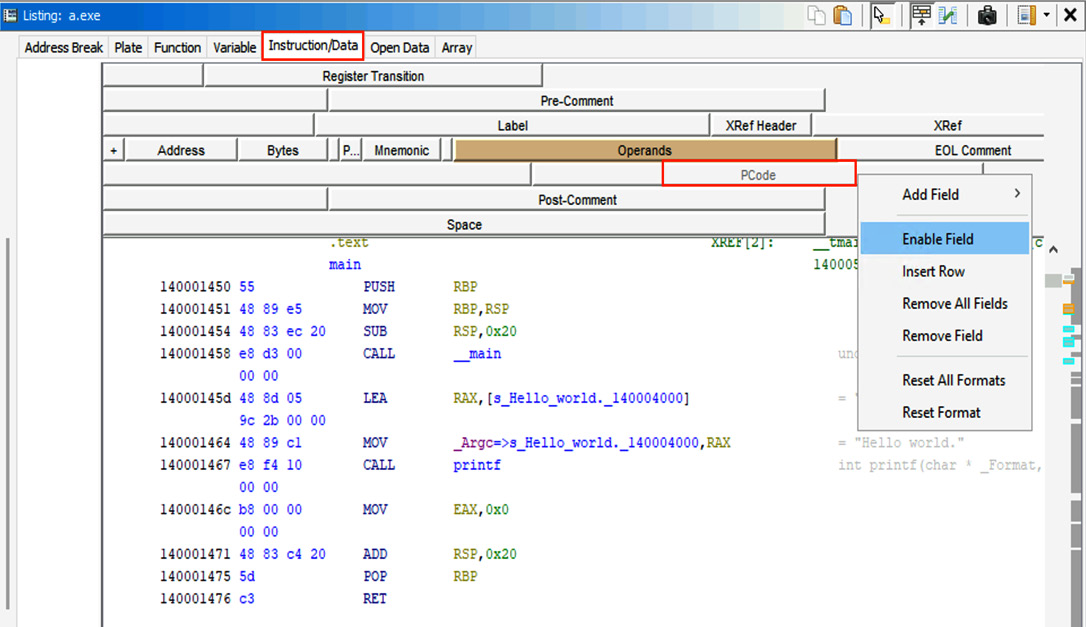Toggle the edit listing fields icon
Image resolution: width=1086 pixels, height=627 pixels.
(x=921, y=15)
